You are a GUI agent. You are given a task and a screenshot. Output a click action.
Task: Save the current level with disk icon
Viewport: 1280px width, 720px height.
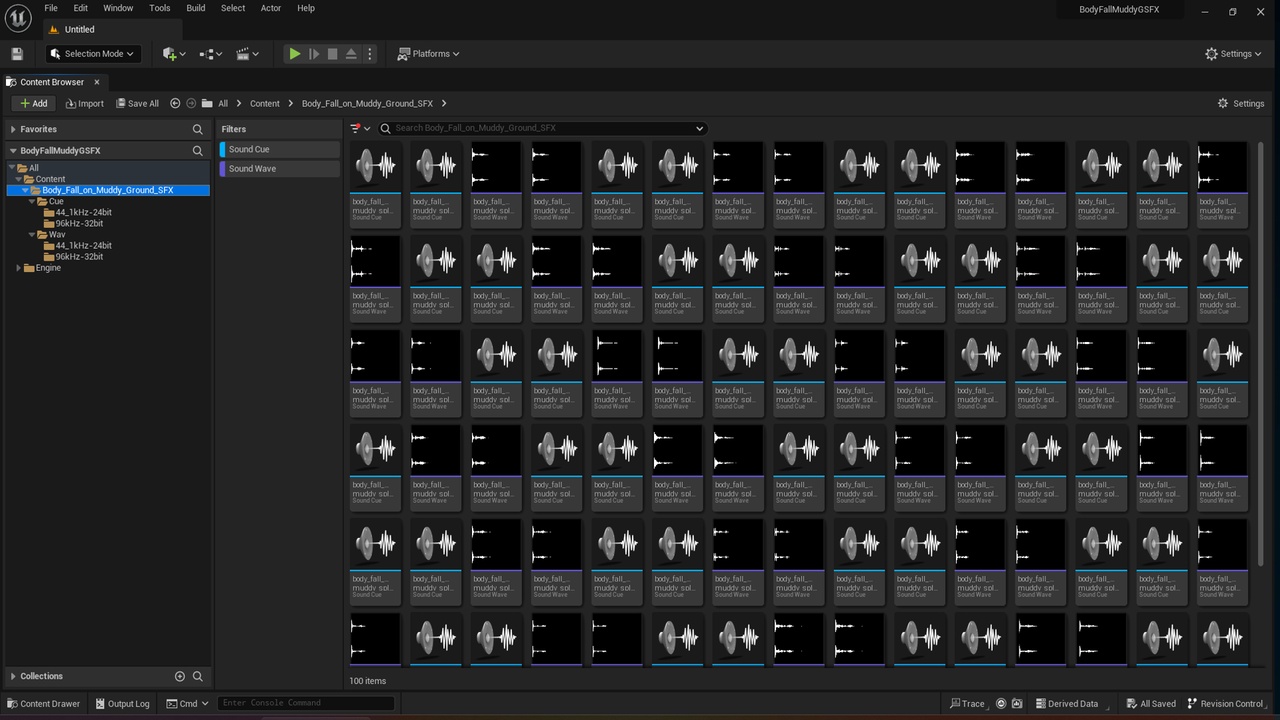17,54
